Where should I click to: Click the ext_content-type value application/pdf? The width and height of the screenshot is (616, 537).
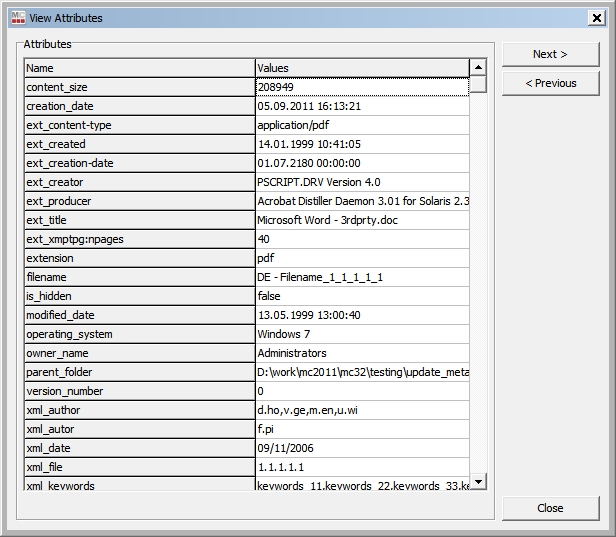pos(361,125)
